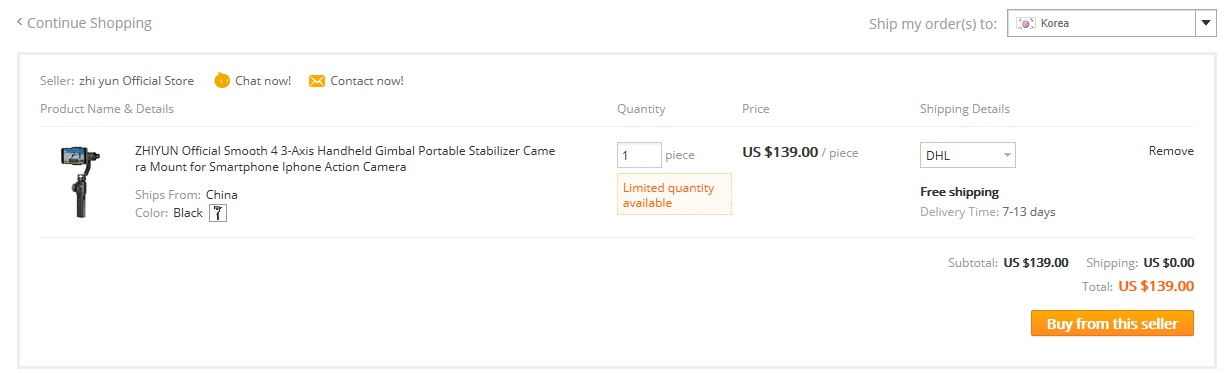Viewport: 1230px width, 374px height.
Task: Click the Continue Shopping link
Action: pos(90,22)
